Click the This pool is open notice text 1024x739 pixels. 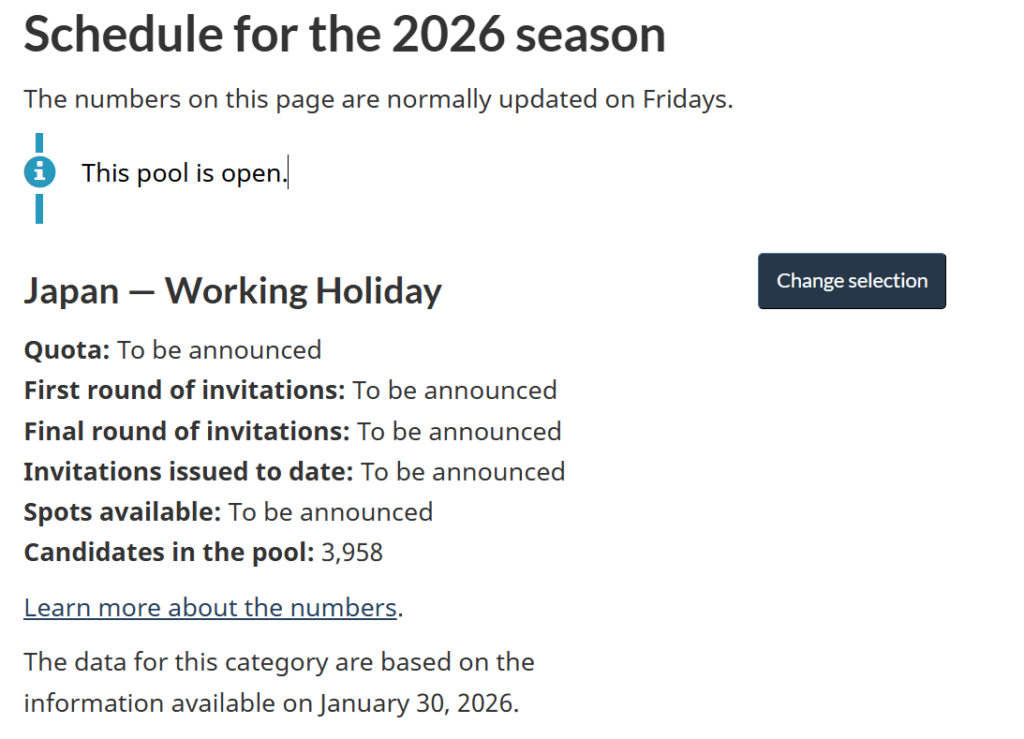pos(184,173)
